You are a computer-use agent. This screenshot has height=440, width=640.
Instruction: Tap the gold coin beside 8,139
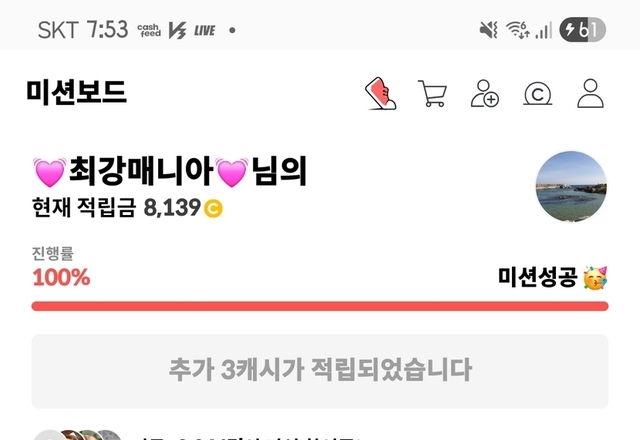(x=213, y=209)
